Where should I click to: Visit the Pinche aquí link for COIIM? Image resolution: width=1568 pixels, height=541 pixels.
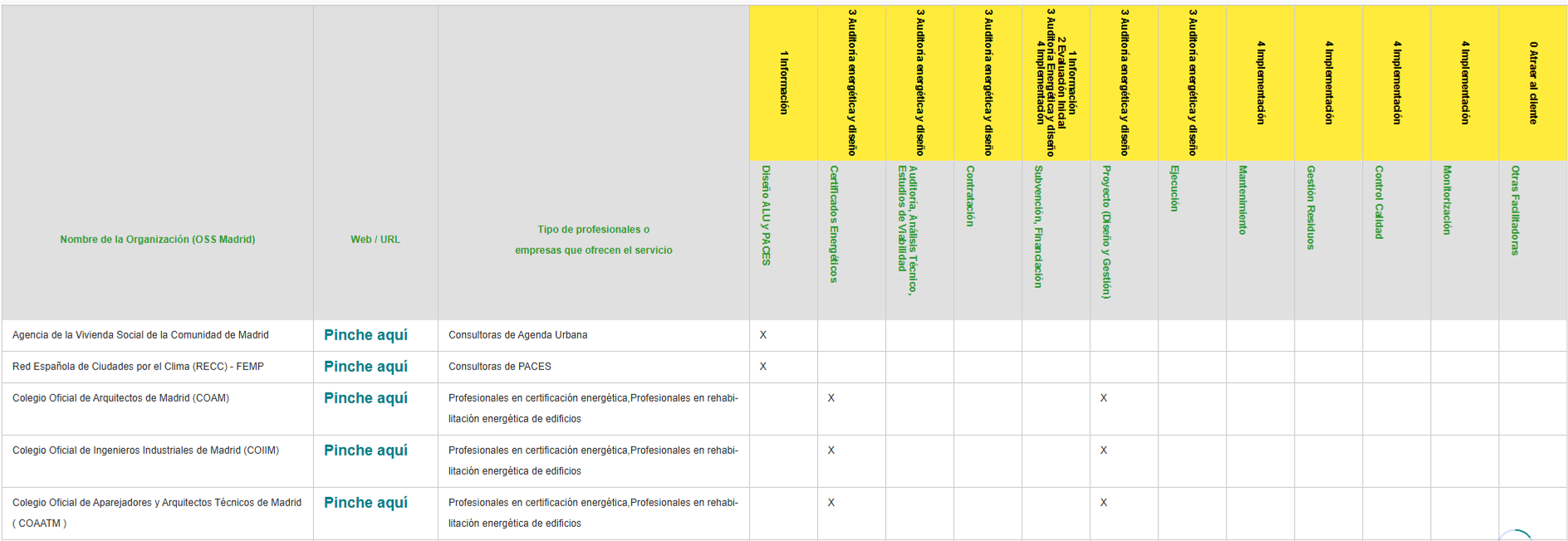[x=365, y=451]
